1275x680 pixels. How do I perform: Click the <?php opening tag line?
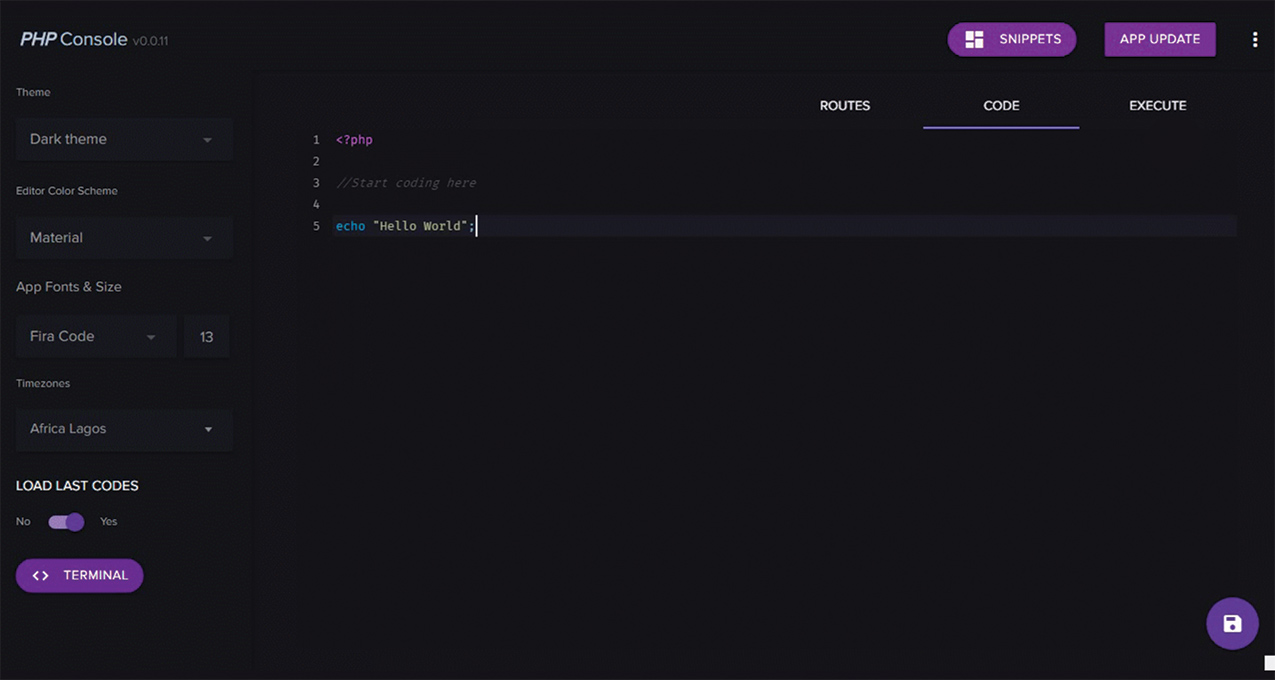(354, 140)
